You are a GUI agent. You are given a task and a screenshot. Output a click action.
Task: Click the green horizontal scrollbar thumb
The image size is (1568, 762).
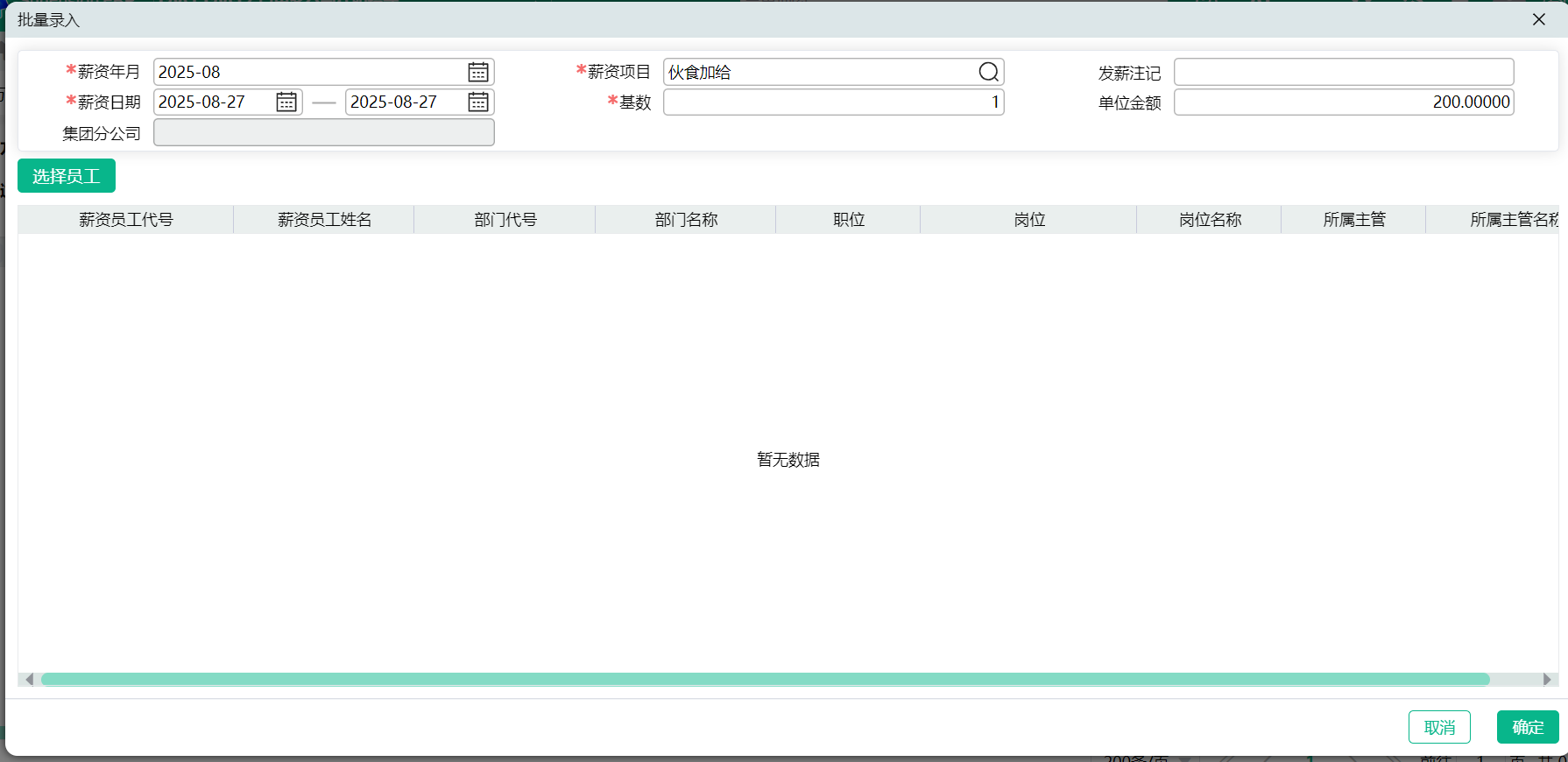click(765, 680)
